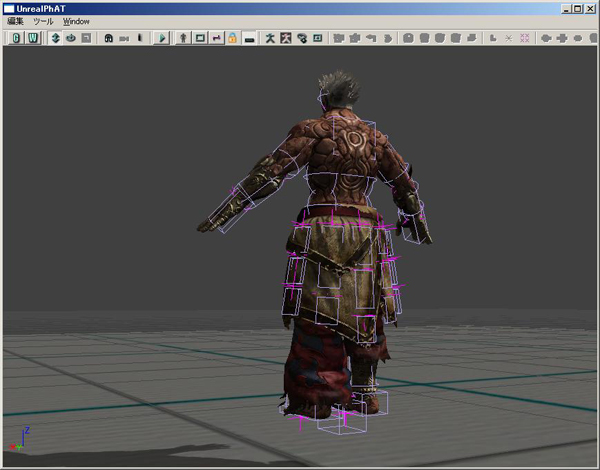This screenshot has height=470, width=600.
Task: Click the first grey body icon after teal box
Action: coord(339,38)
